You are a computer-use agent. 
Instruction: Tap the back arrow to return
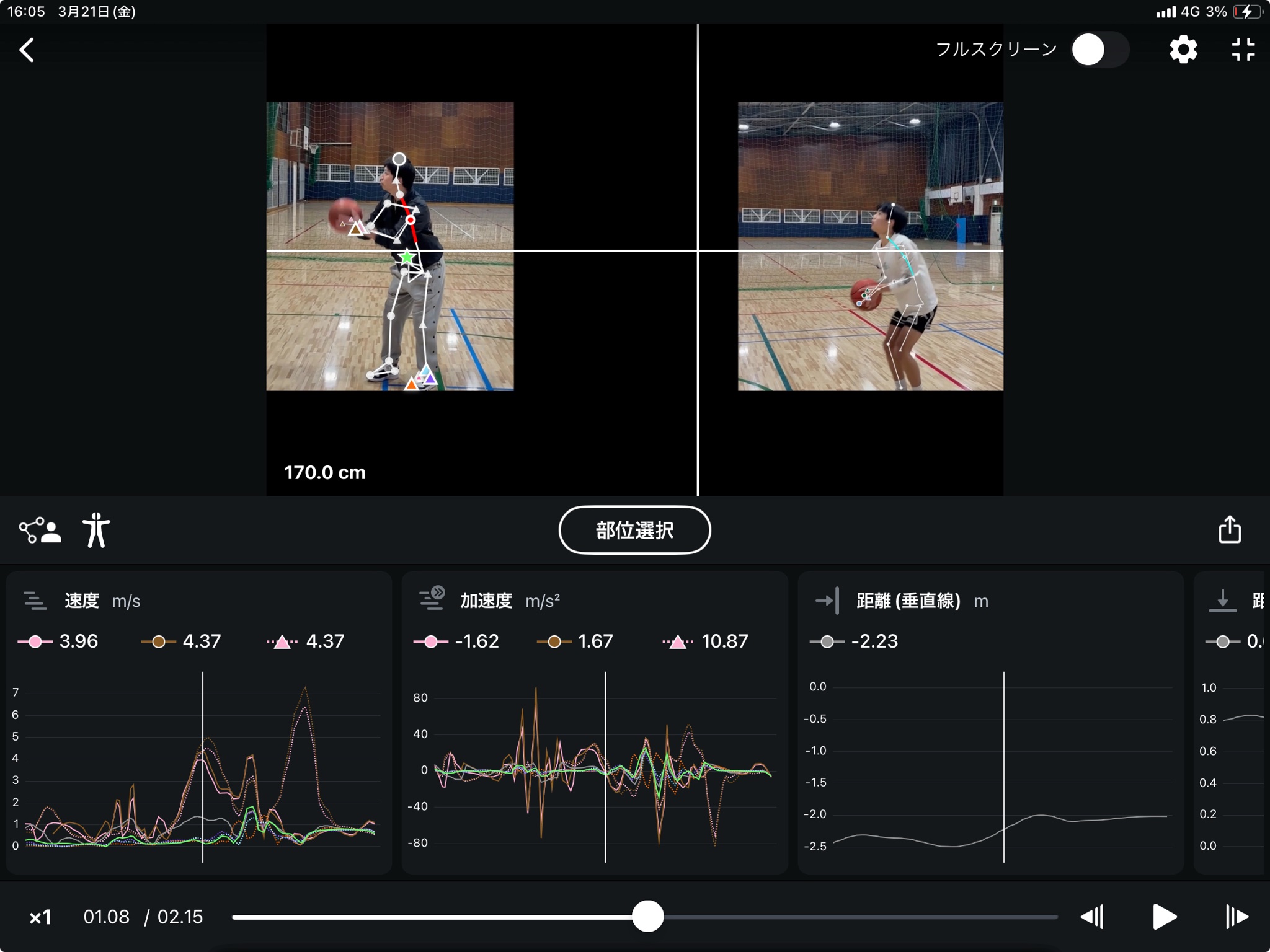tap(27, 50)
